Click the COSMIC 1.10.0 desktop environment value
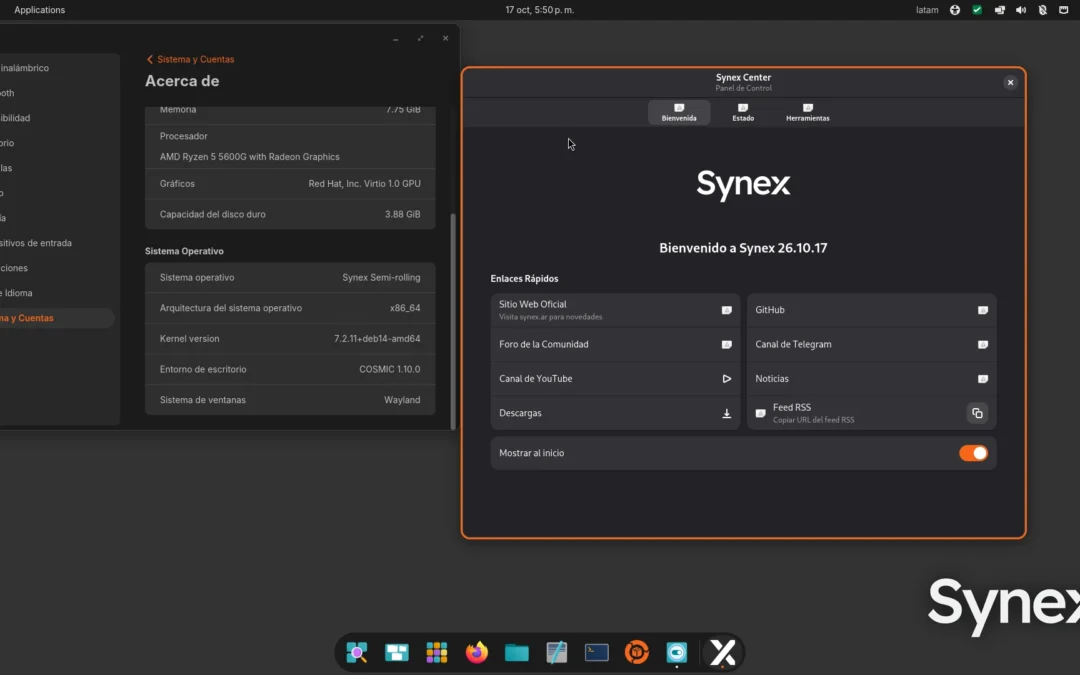This screenshot has width=1080, height=675. [389, 369]
